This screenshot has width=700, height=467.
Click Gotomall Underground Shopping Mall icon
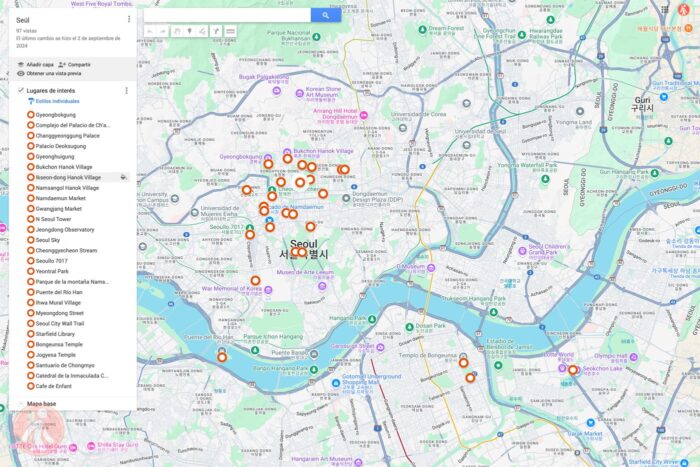[x=336, y=383]
